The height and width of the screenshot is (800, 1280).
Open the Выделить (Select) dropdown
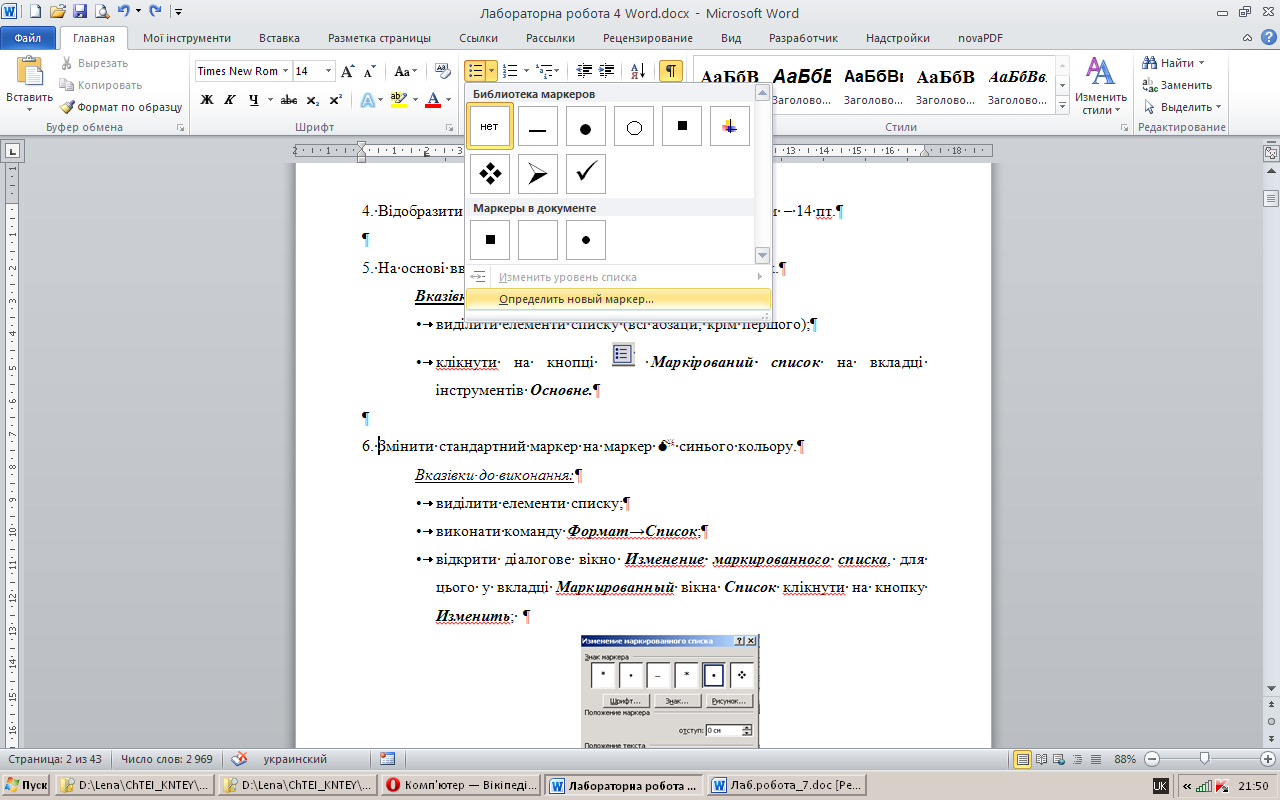click(1183, 107)
